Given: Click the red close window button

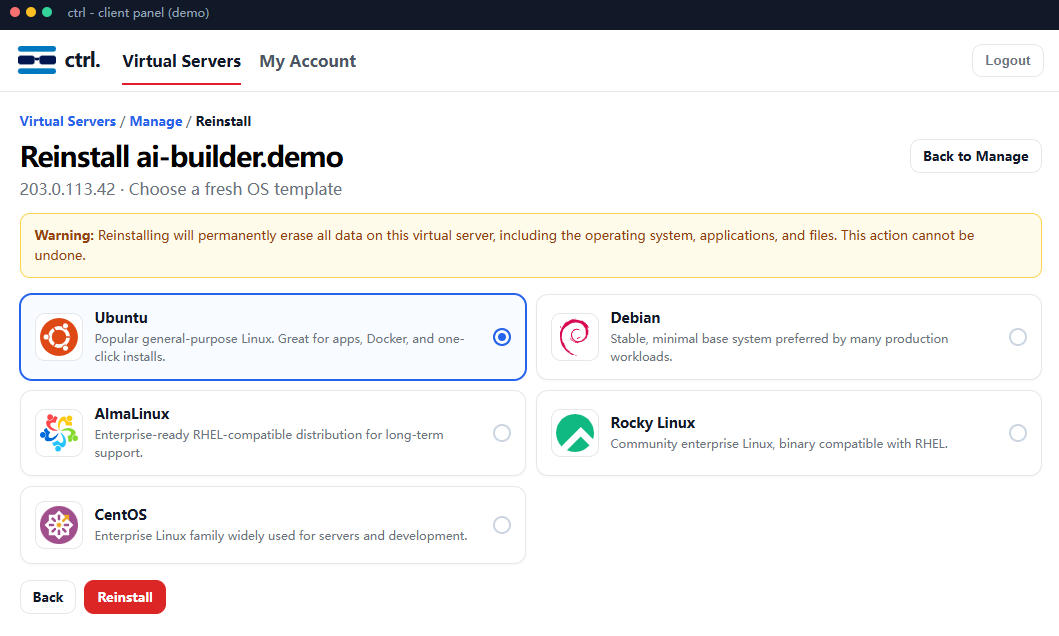Looking at the screenshot, I should (x=15, y=12).
